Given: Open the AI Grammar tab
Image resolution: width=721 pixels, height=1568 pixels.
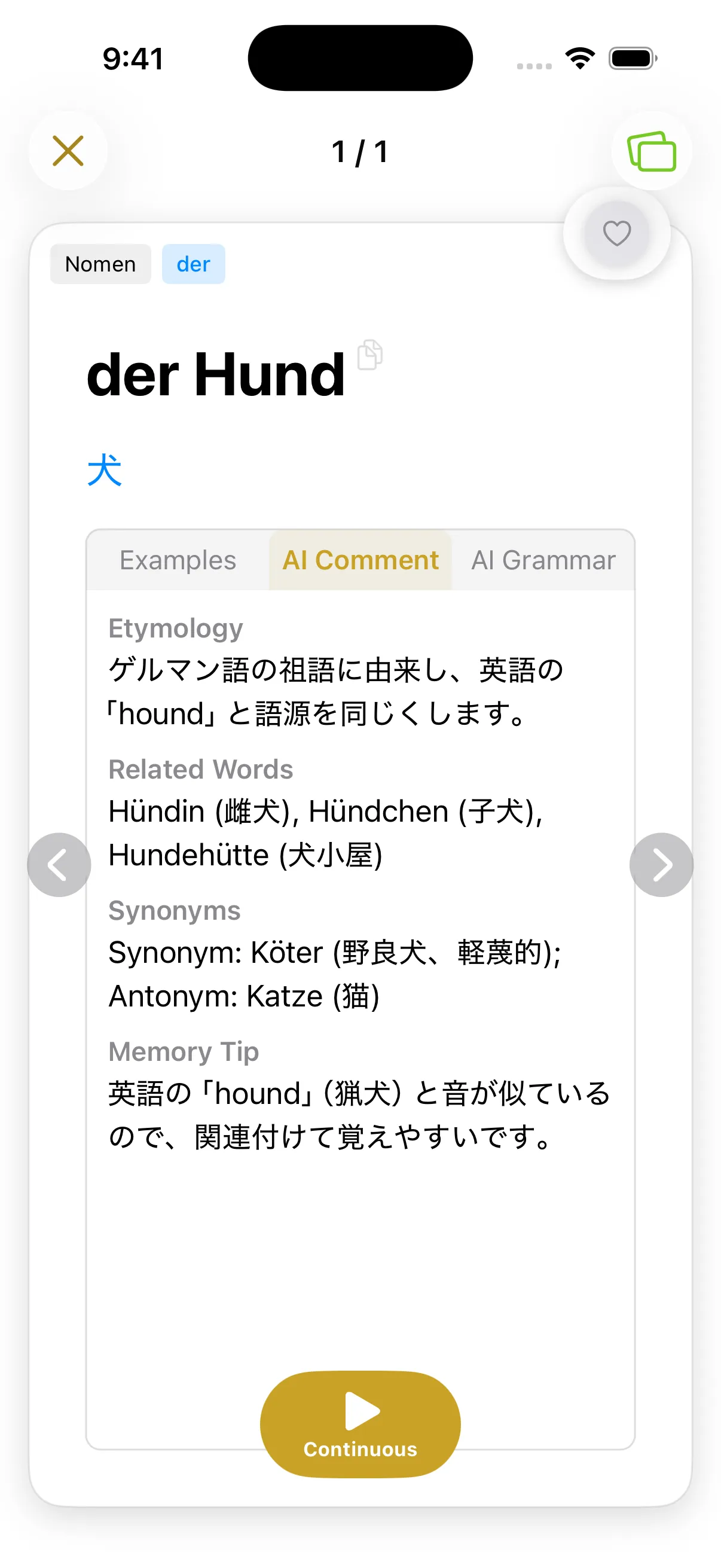Looking at the screenshot, I should tap(543, 560).
